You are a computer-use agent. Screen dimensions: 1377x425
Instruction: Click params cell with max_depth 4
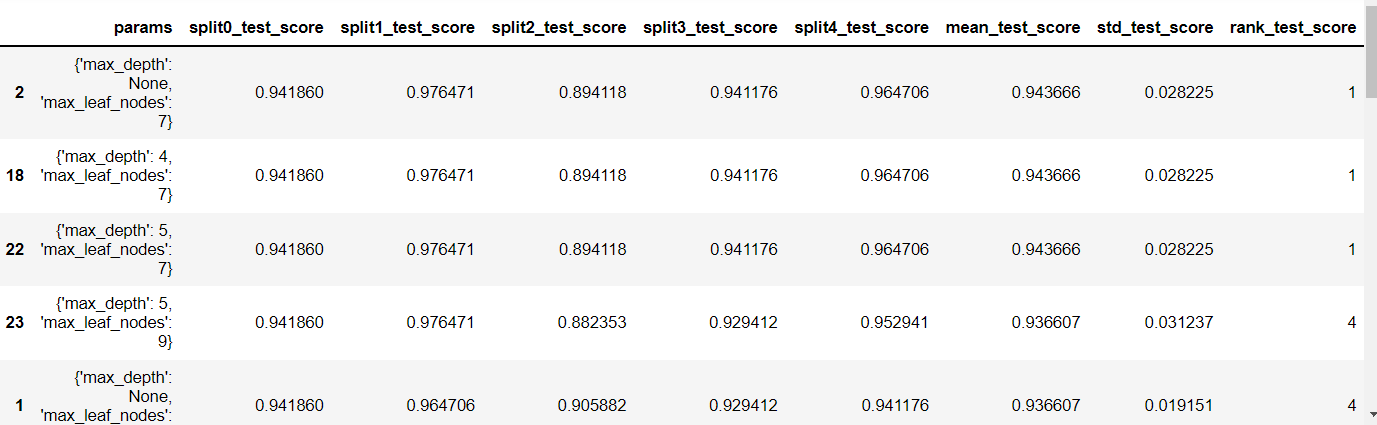coord(106,175)
